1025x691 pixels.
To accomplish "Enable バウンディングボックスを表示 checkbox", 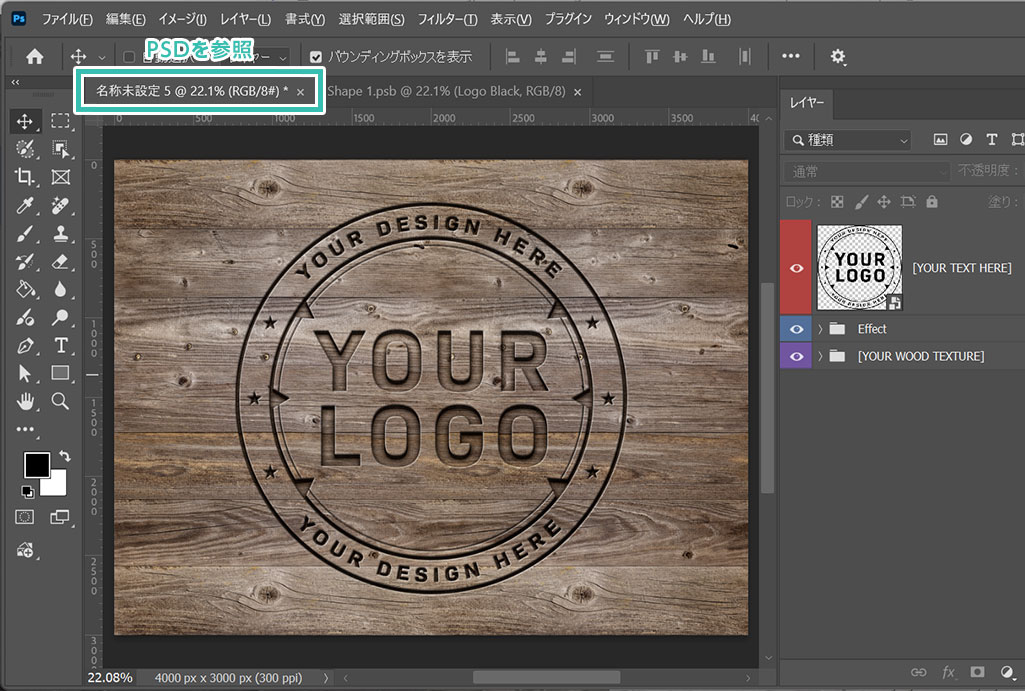I will [x=316, y=57].
